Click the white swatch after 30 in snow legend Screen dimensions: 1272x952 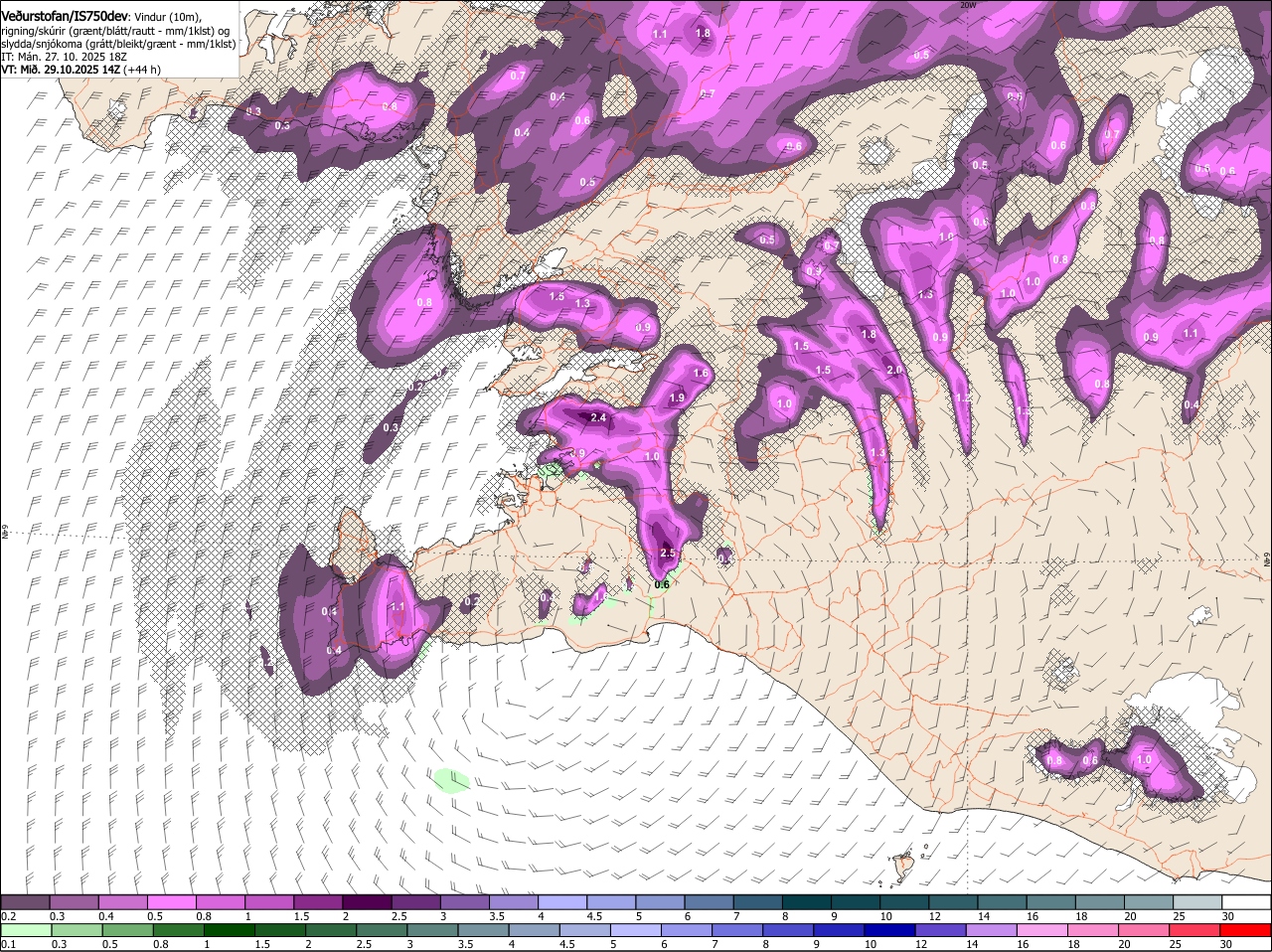click(1246, 902)
